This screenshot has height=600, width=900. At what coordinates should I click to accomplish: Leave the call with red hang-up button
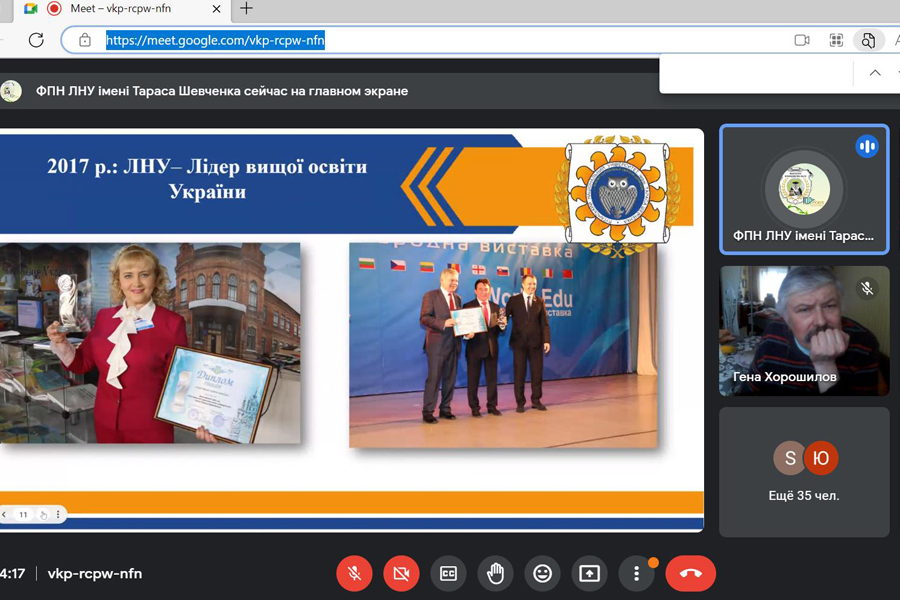[690, 573]
